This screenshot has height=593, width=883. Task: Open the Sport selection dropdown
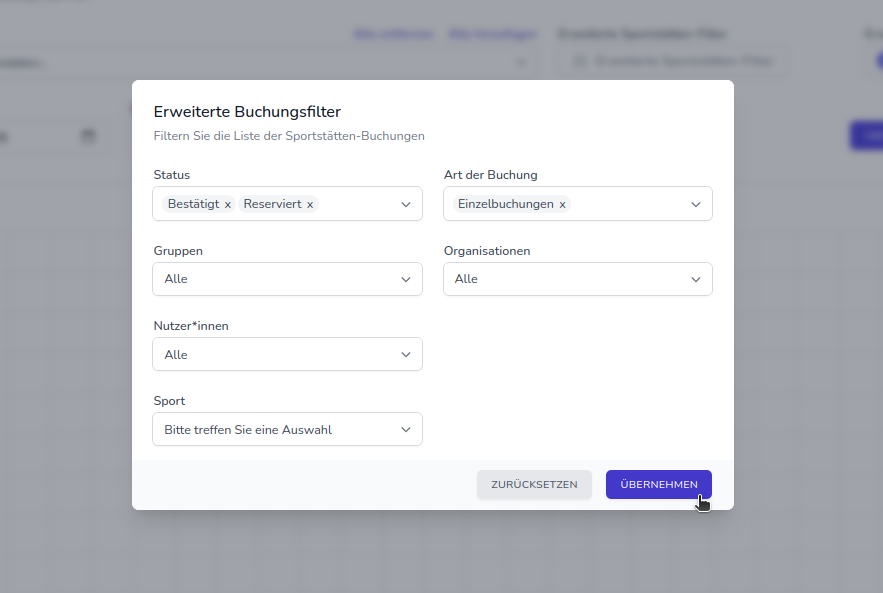[287, 430]
